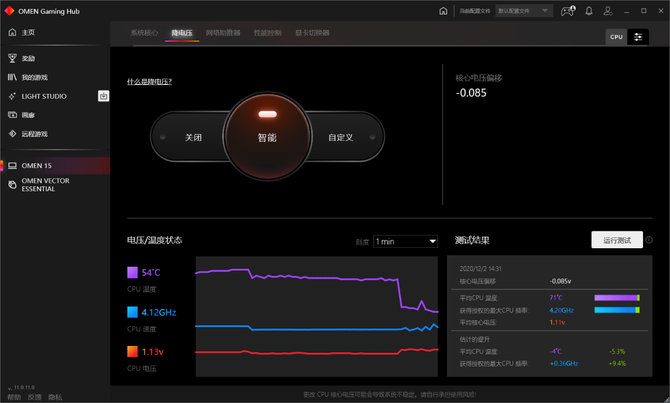Click the 54°C CPU temperature reading
Image resolution: width=670 pixels, height=403 pixels.
point(151,273)
